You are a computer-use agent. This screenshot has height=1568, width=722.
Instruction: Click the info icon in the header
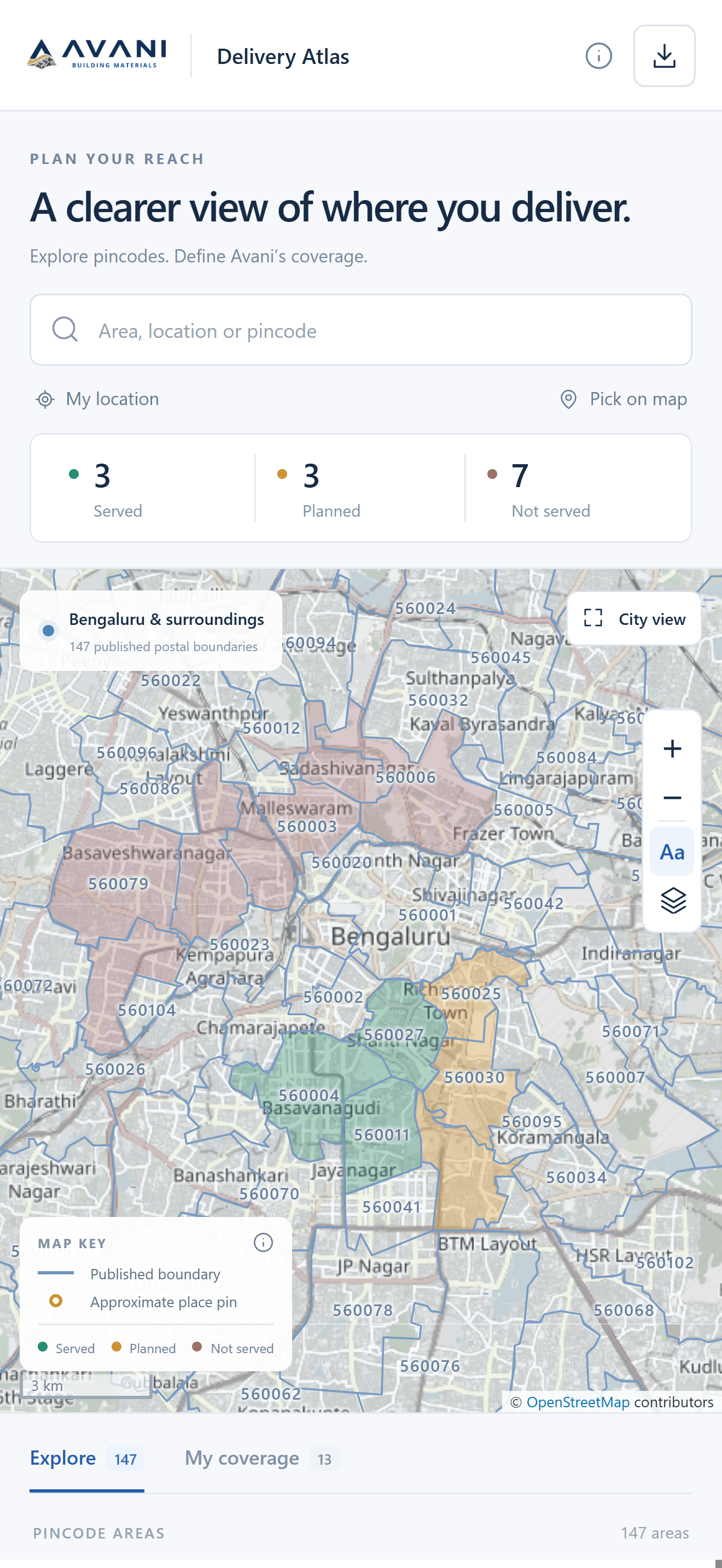tap(598, 56)
